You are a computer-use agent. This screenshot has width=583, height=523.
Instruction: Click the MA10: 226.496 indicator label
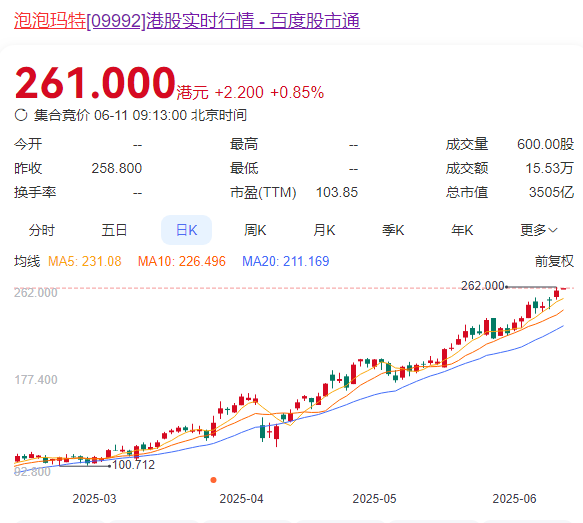tap(182, 261)
